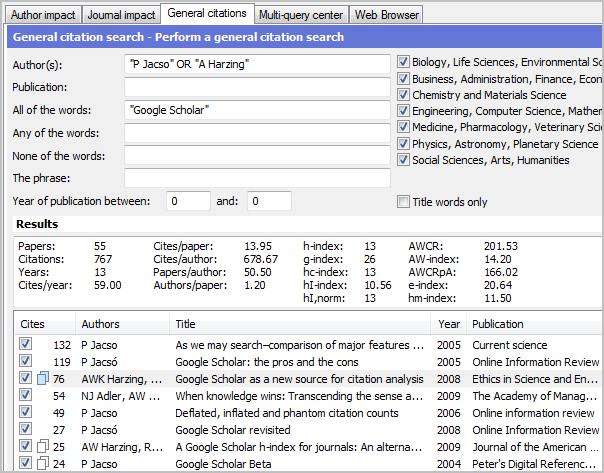Click the 'AW Harzing, R…' authors cell
This screenshot has width=604, height=473.
coord(122,447)
